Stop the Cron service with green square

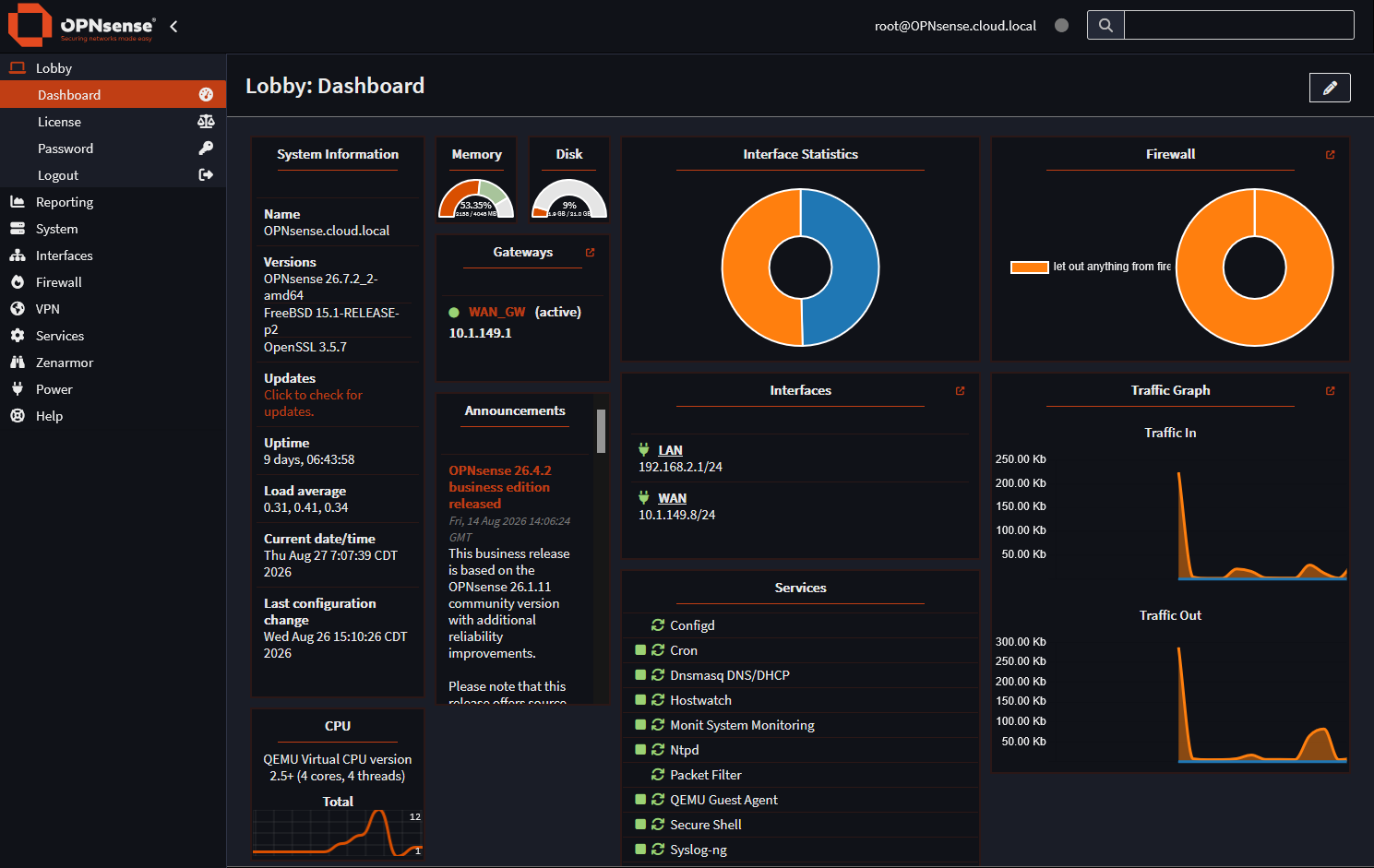tap(640, 650)
